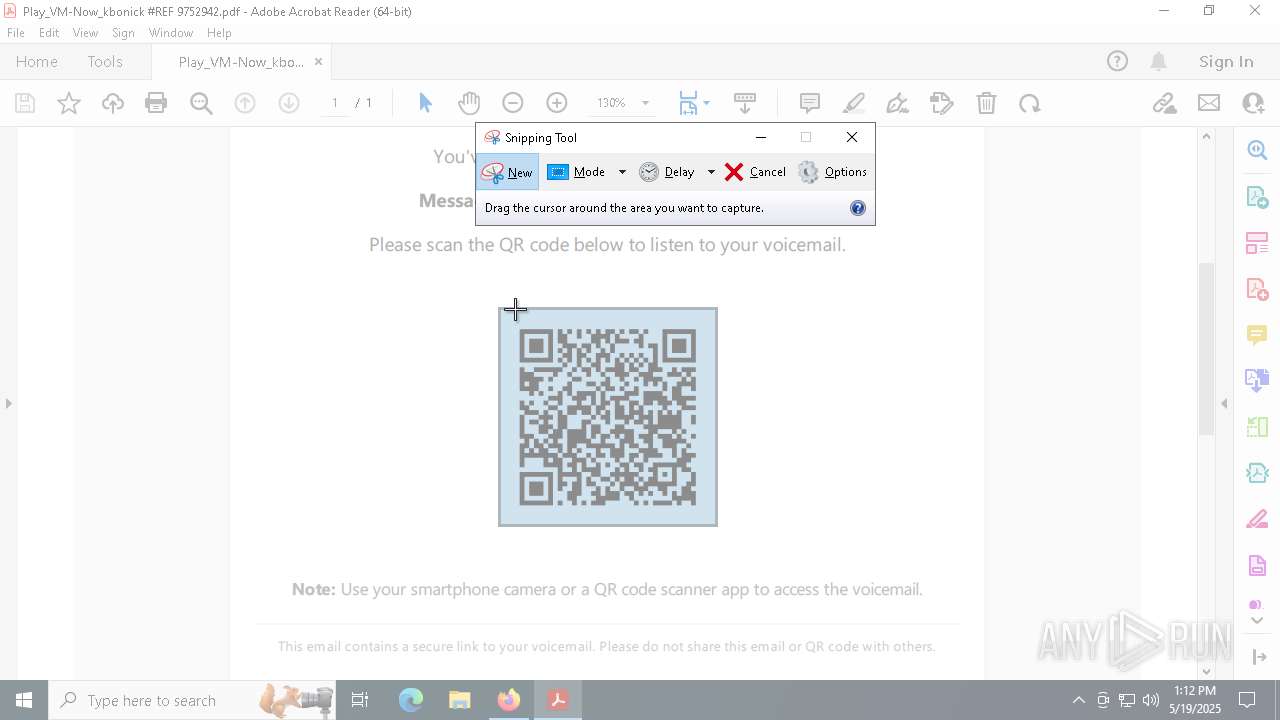Open the yellow Comment tool in right panel
This screenshot has width=1280, height=720.
pyautogui.click(x=1257, y=335)
